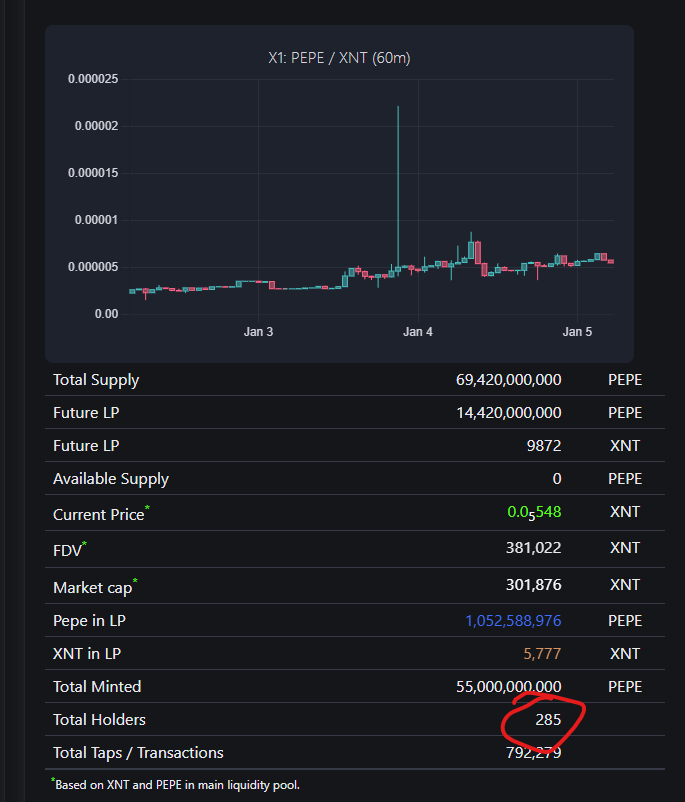This screenshot has width=685, height=802.
Task: Click the Jan 4 date label
Action: [x=417, y=332]
